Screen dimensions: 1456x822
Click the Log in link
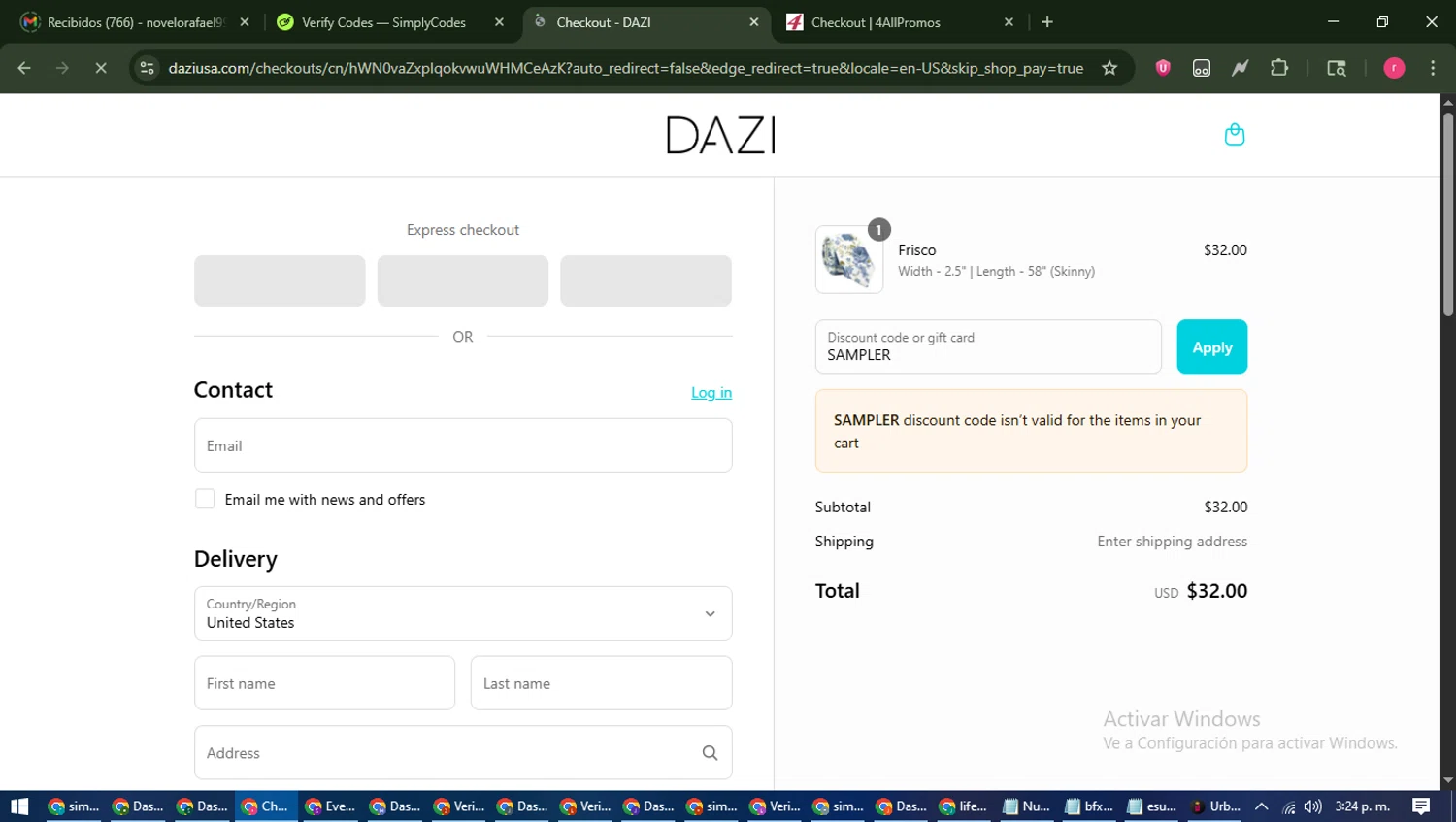tap(711, 392)
